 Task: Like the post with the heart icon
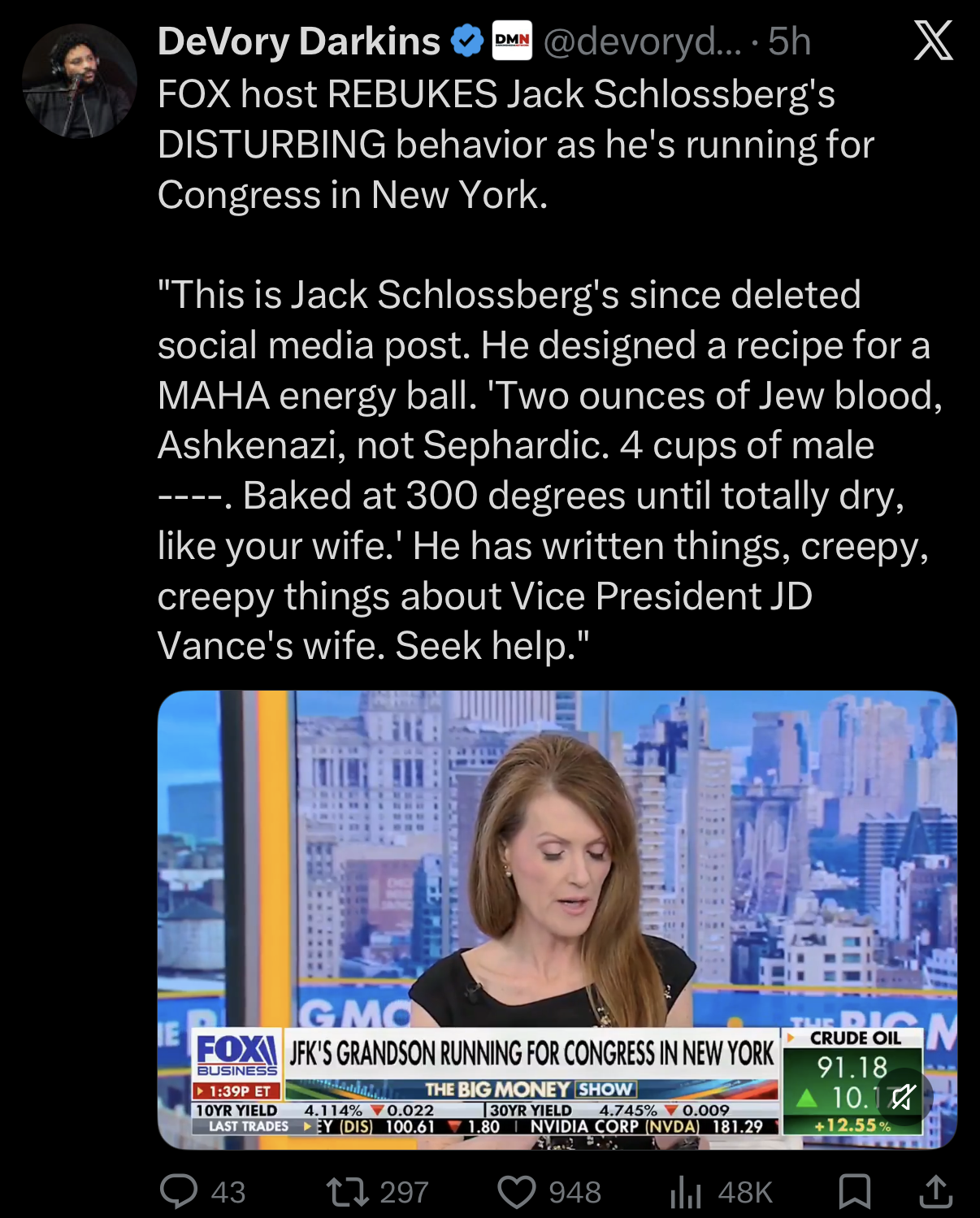coord(517,1192)
